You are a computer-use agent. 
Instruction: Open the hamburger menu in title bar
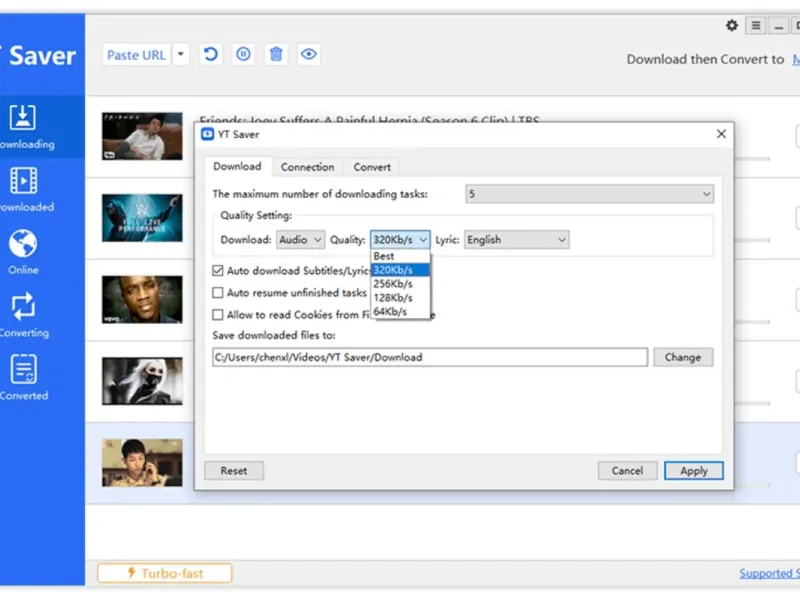click(756, 26)
